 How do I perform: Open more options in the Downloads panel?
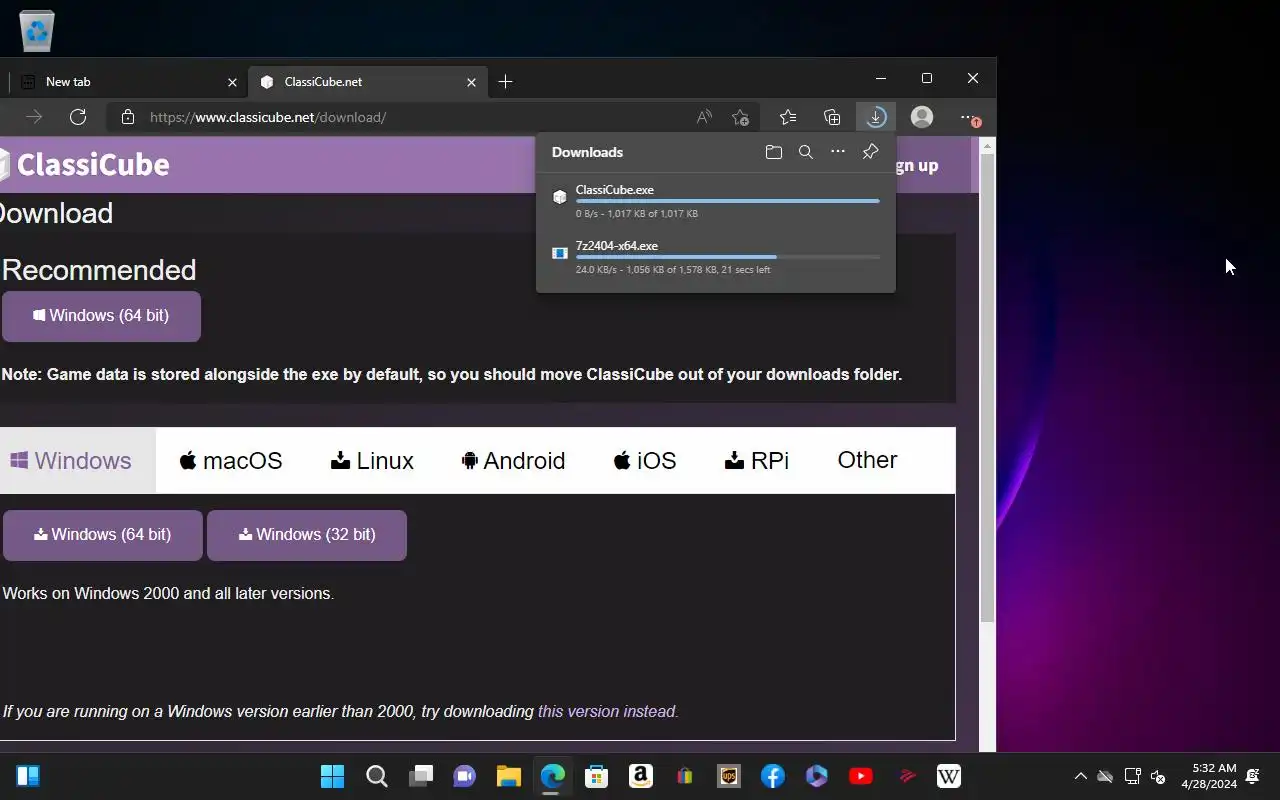click(x=838, y=152)
